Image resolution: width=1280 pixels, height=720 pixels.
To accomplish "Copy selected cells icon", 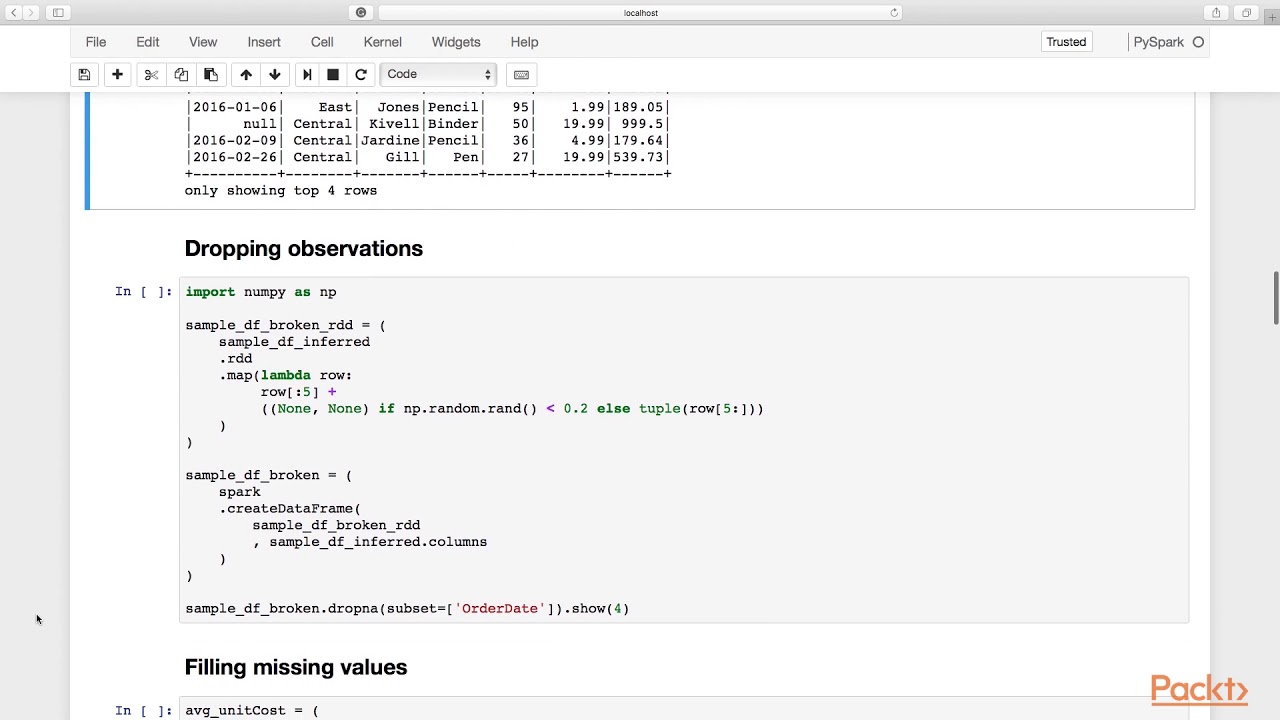I will click(181, 74).
